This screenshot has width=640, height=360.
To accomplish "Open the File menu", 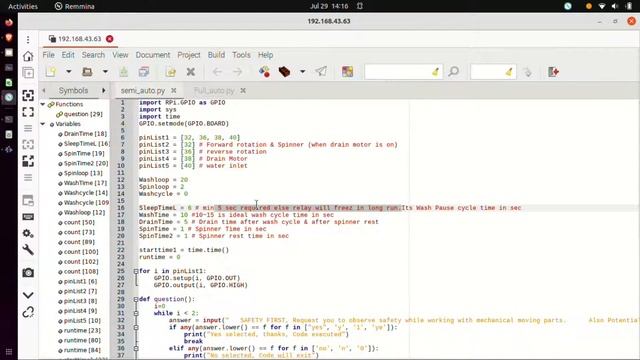I will point(48,55).
